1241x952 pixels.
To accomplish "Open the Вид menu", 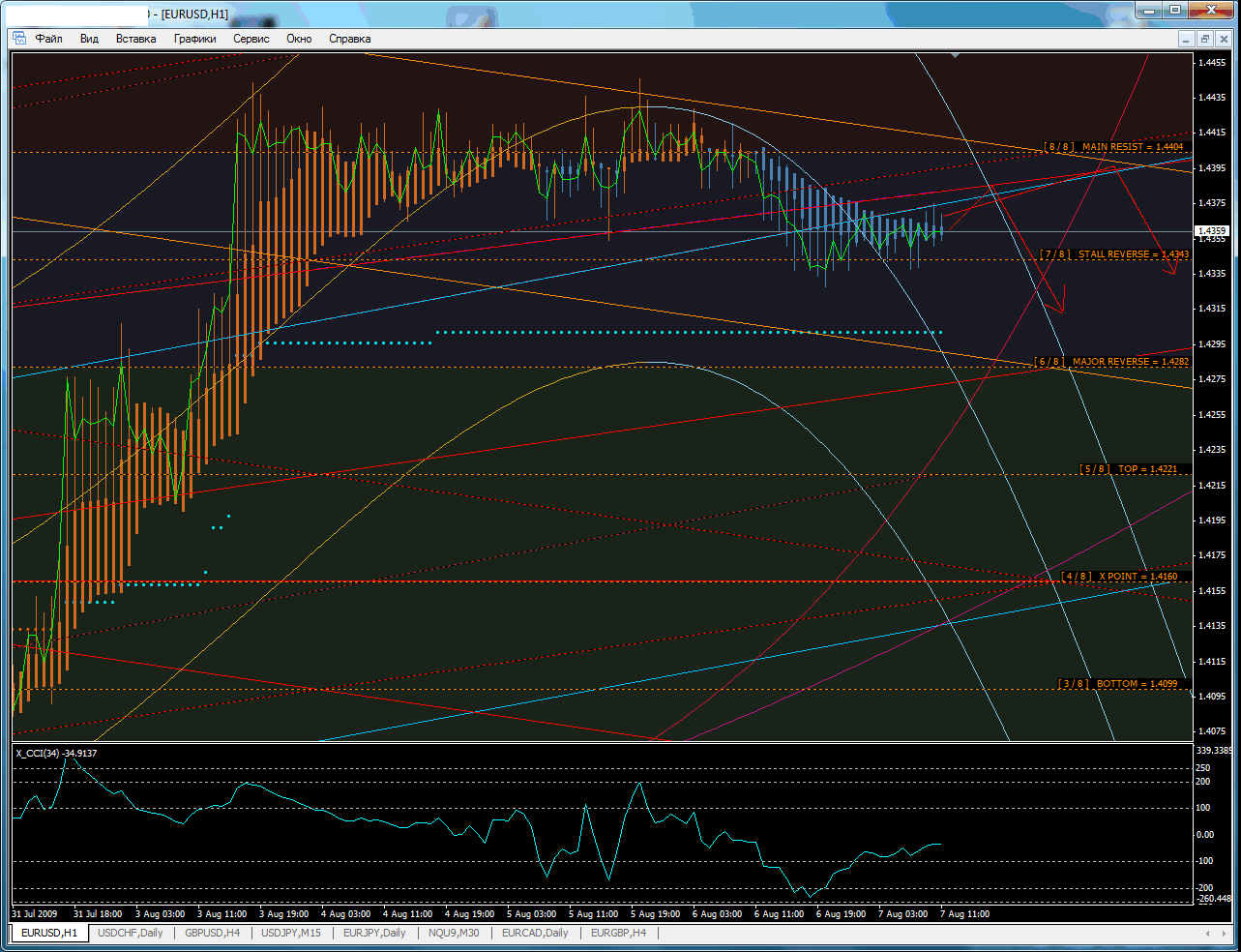I will point(89,39).
